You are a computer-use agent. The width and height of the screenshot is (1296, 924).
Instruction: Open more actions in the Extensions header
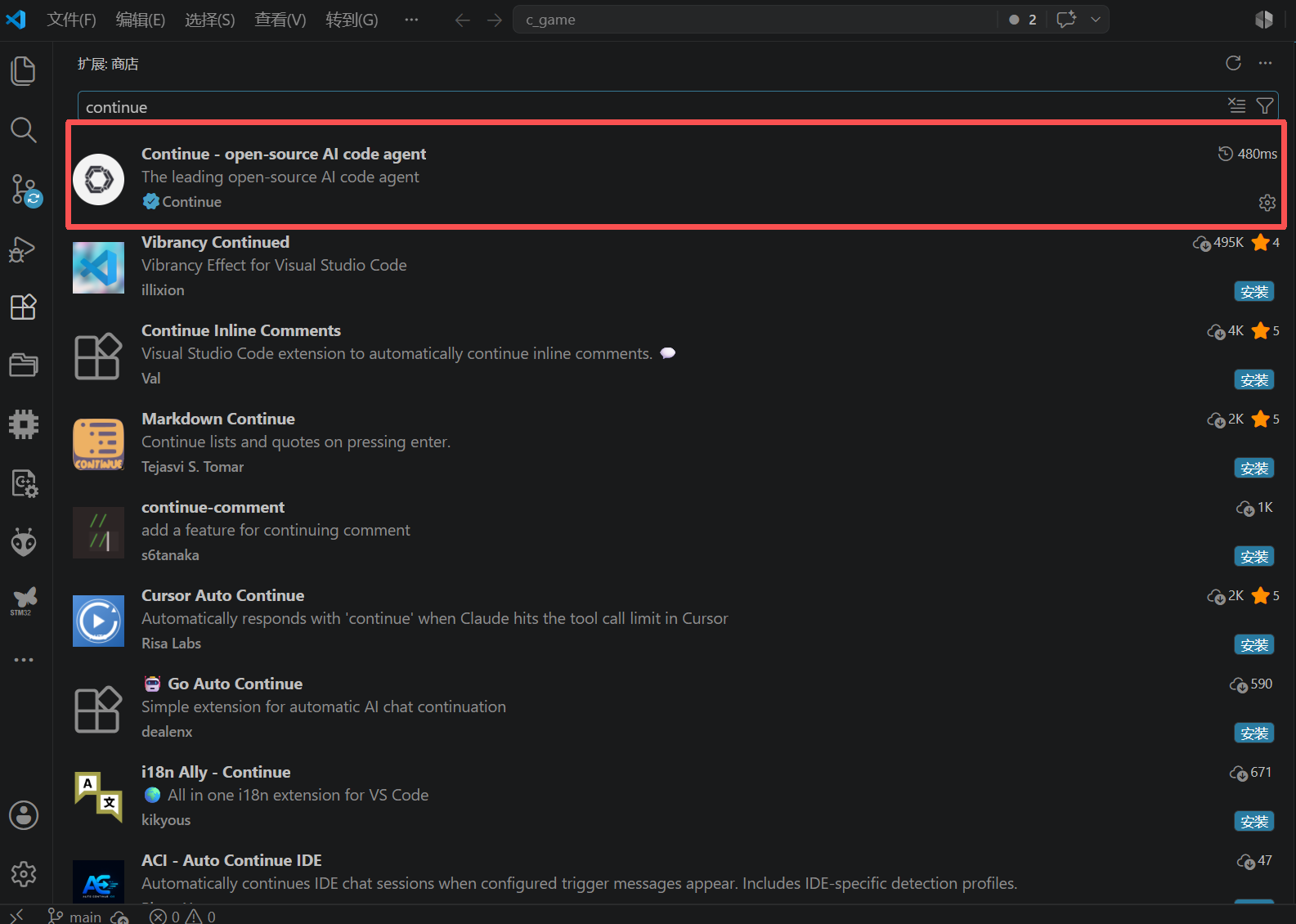pos(1266,63)
